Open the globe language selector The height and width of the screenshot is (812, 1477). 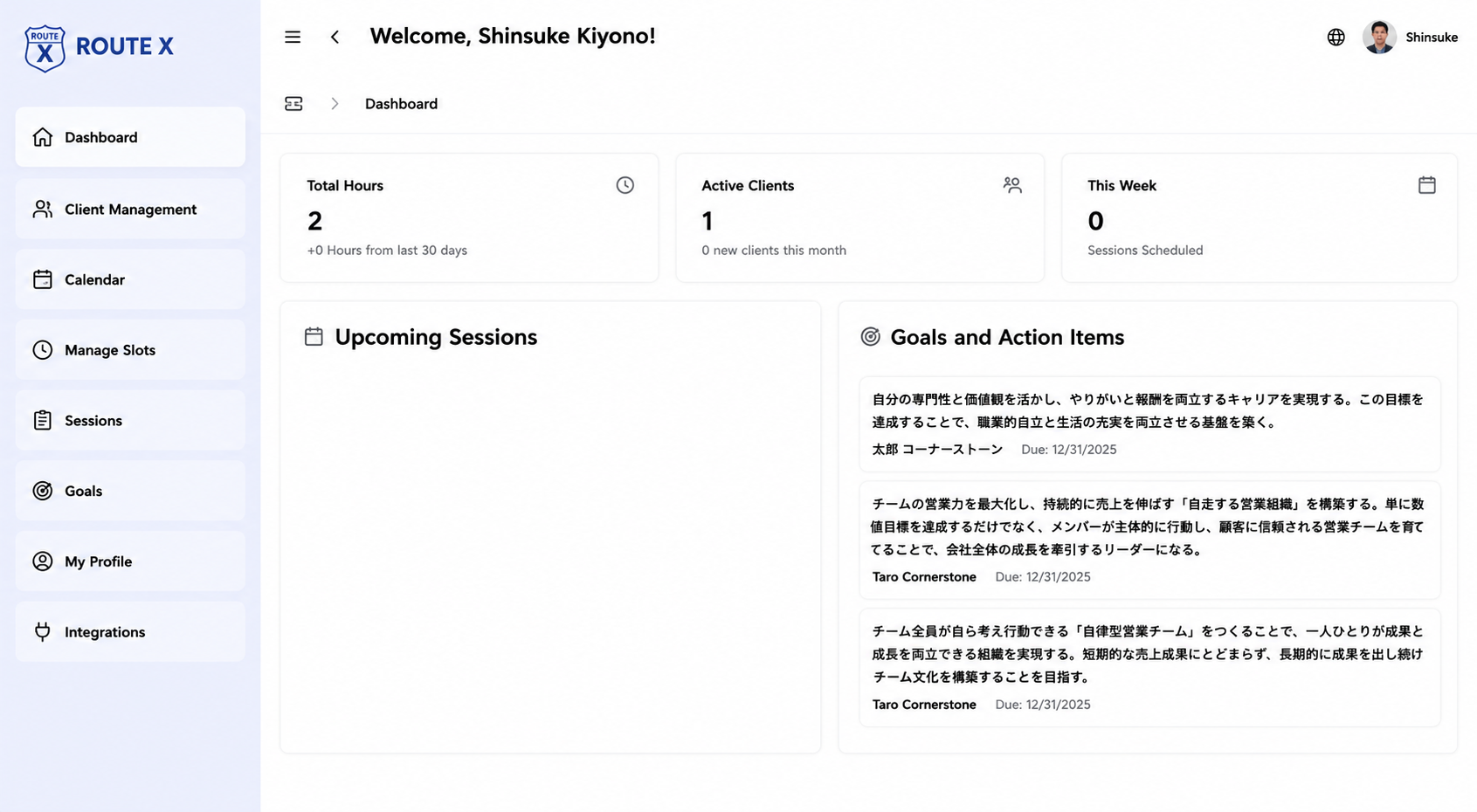[1336, 37]
